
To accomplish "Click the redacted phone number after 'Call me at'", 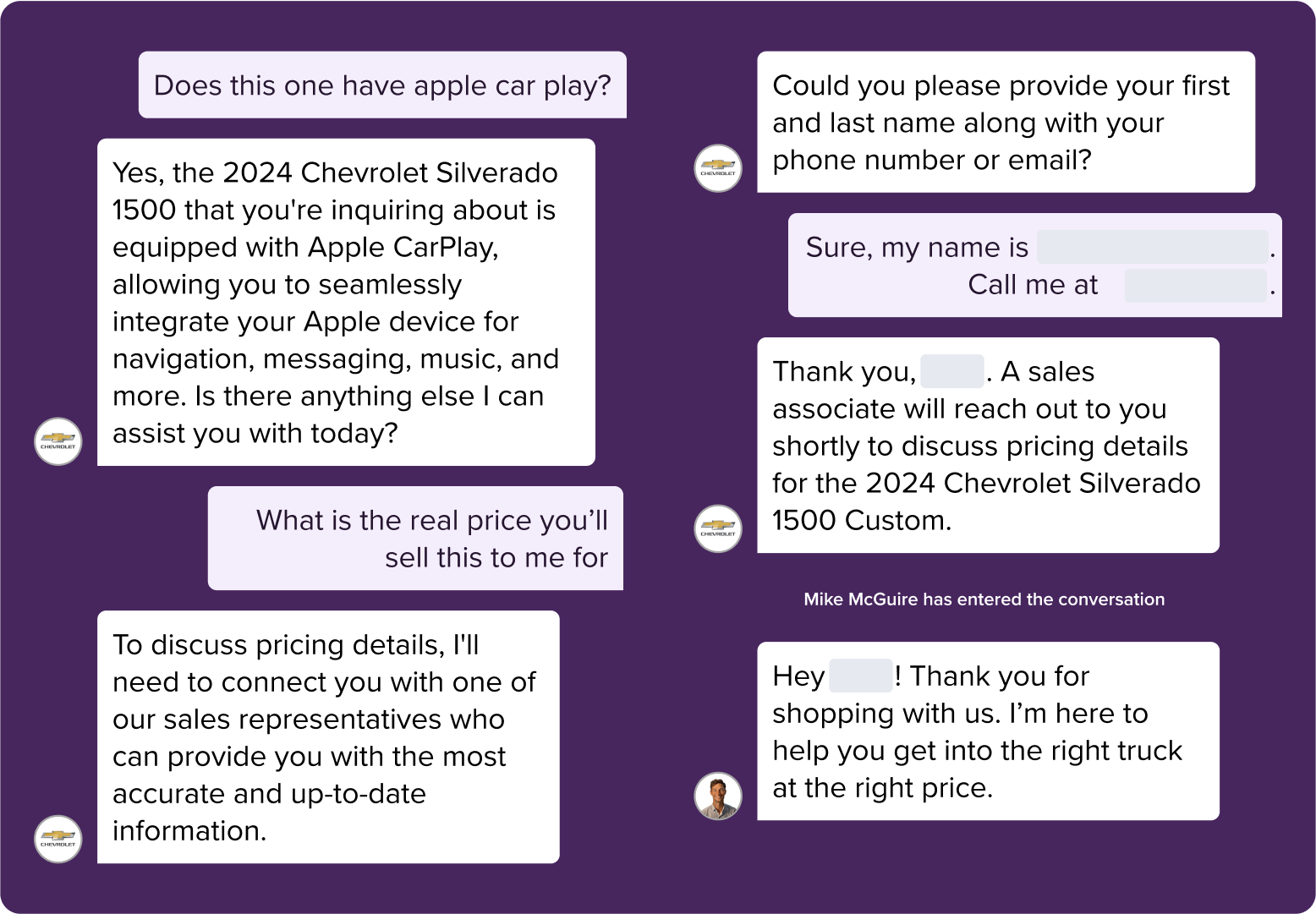I will click(x=1196, y=285).
